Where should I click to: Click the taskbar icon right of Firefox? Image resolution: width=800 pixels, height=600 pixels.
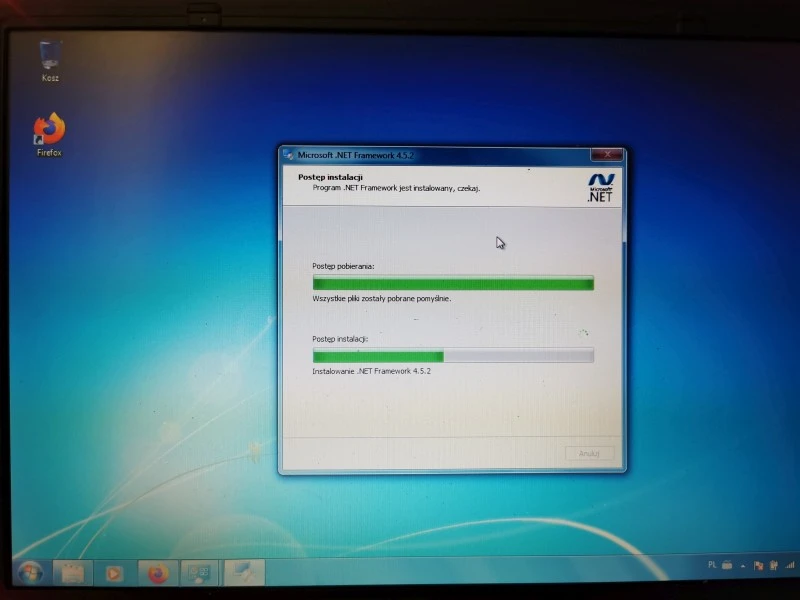[199, 574]
